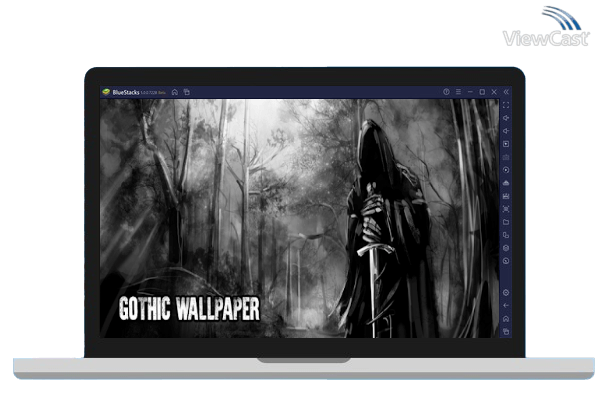Take a screenshot with the capture-frame icon
The height and width of the screenshot is (414, 602).
pos(506,209)
